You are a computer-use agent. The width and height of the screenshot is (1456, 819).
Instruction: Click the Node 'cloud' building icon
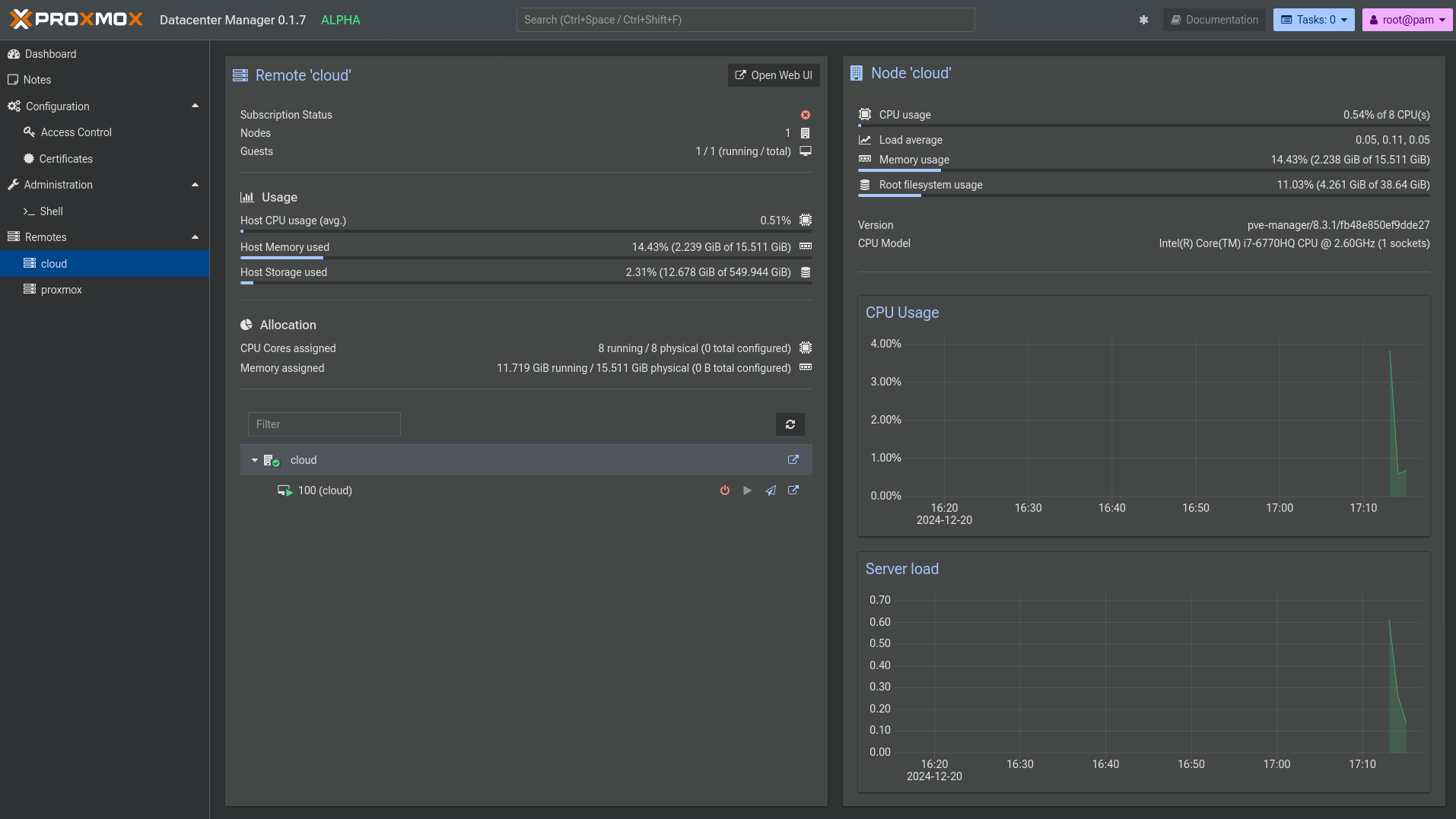tap(857, 73)
